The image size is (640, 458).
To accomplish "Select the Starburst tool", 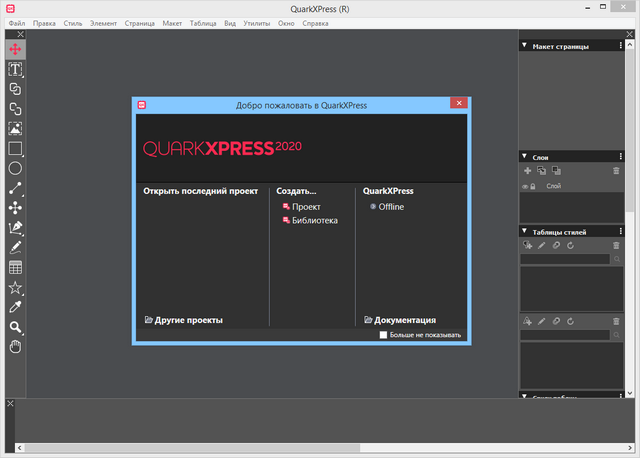I will pyautogui.click(x=15, y=287).
